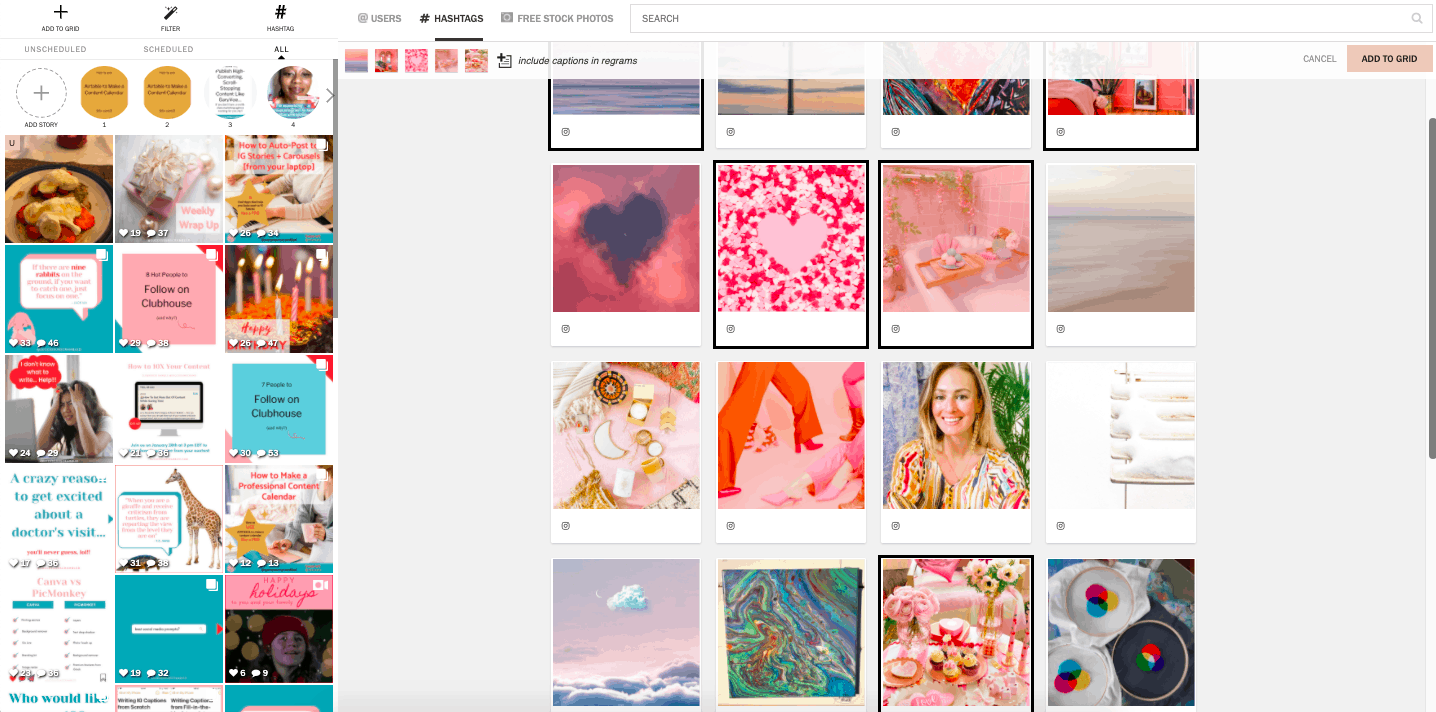Deselect the pink cupcakes table image
The height and width of the screenshot is (712, 1436).
click(956, 633)
